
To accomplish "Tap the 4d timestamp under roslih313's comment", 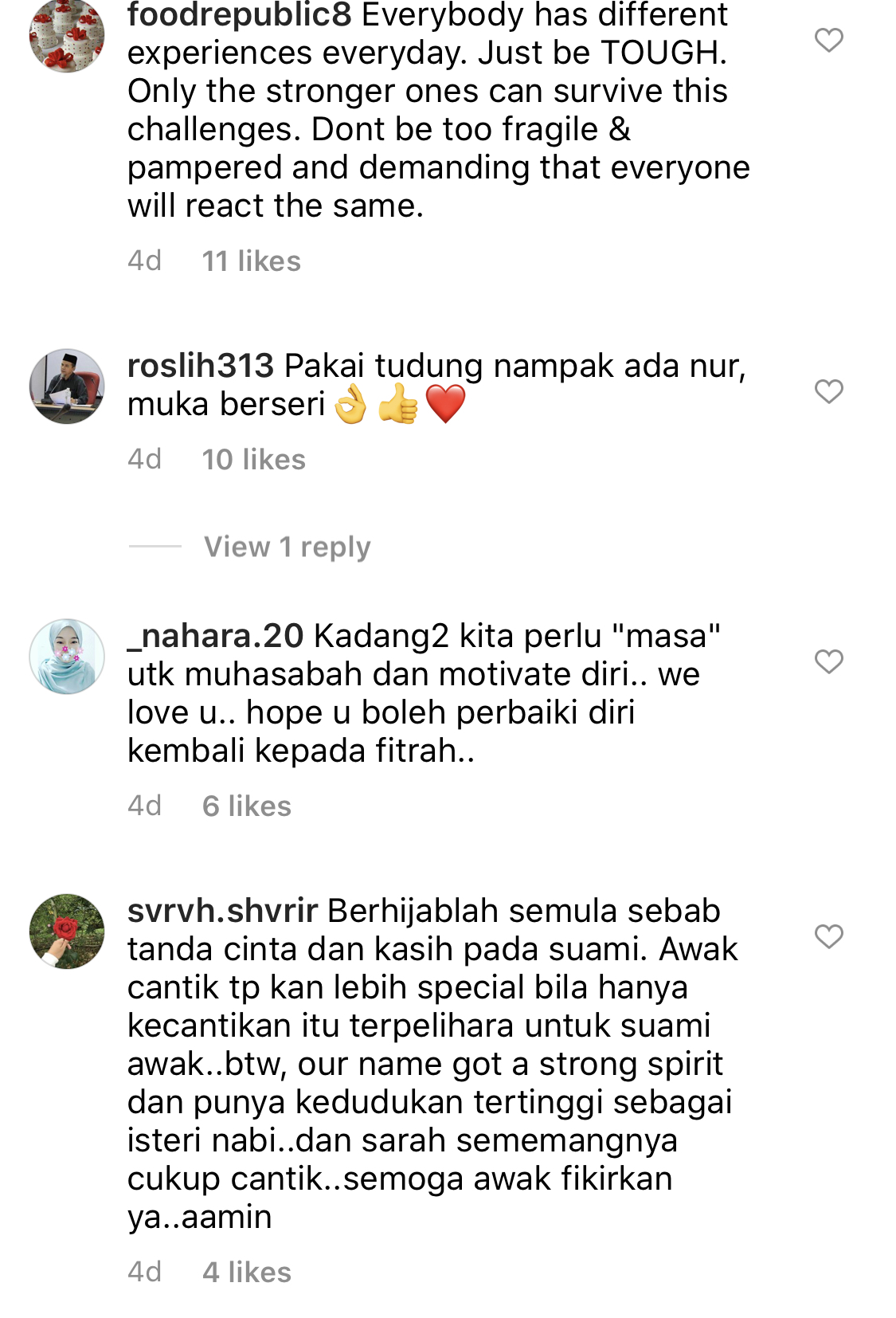I will tap(145, 459).
